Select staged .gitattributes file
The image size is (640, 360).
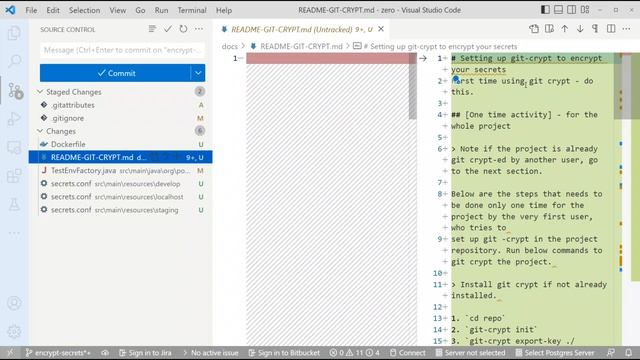coord(121,105)
